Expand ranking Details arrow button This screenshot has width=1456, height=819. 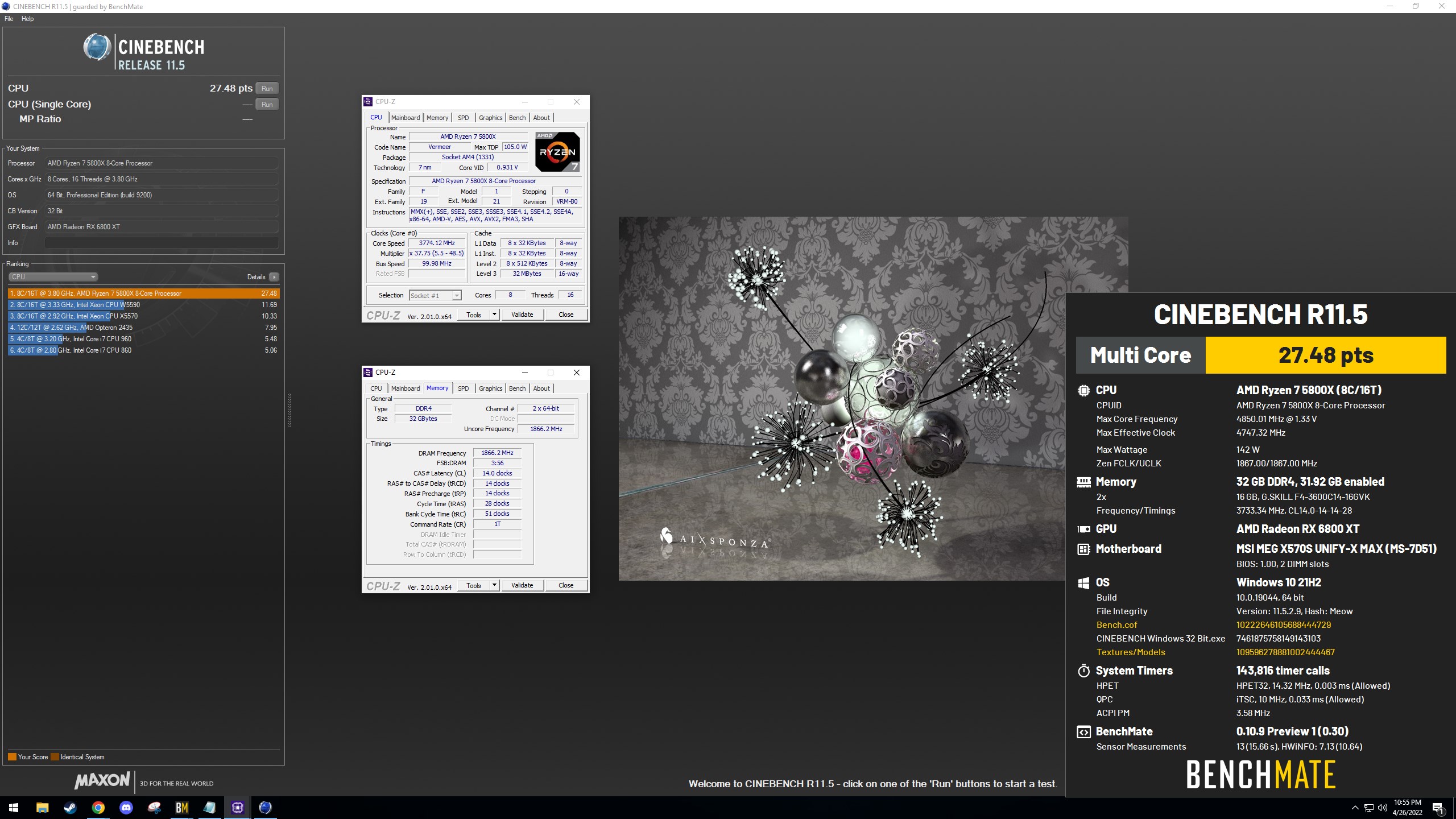(274, 277)
